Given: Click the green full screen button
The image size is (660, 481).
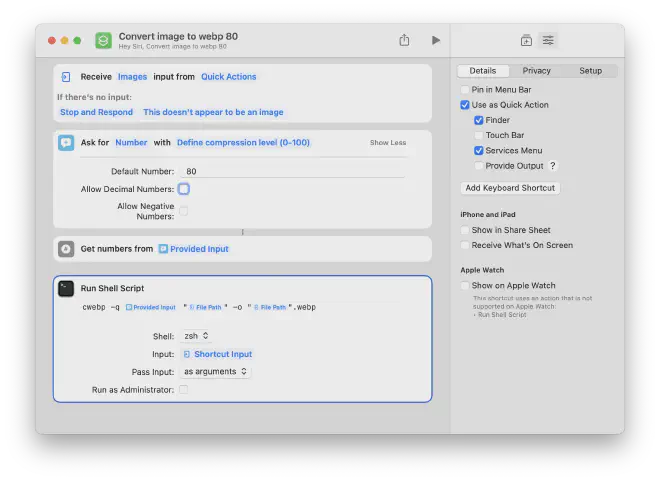Looking at the screenshot, I should pyautogui.click(x=77, y=40).
